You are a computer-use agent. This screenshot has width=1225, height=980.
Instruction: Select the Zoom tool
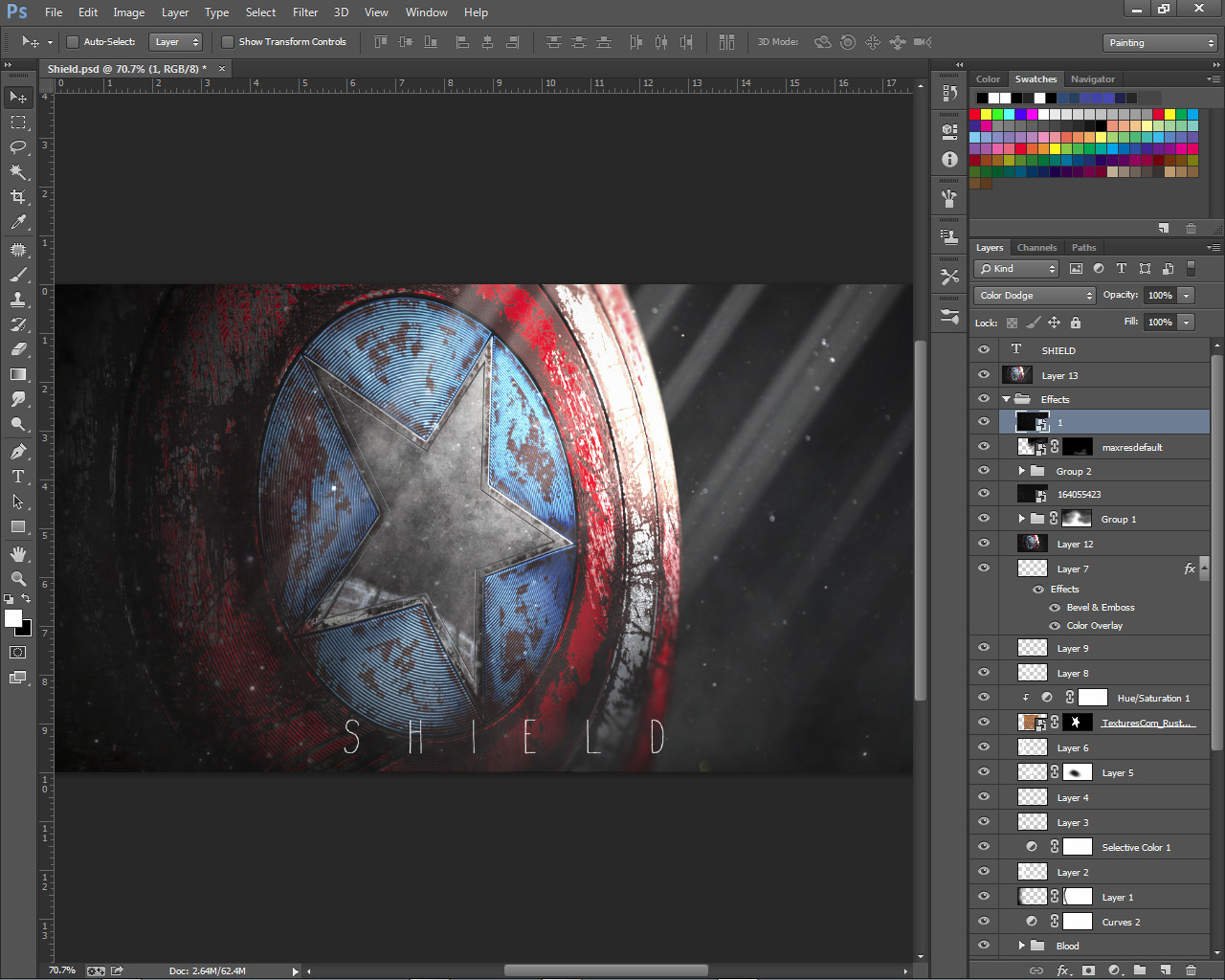click(x=18, y=579)
